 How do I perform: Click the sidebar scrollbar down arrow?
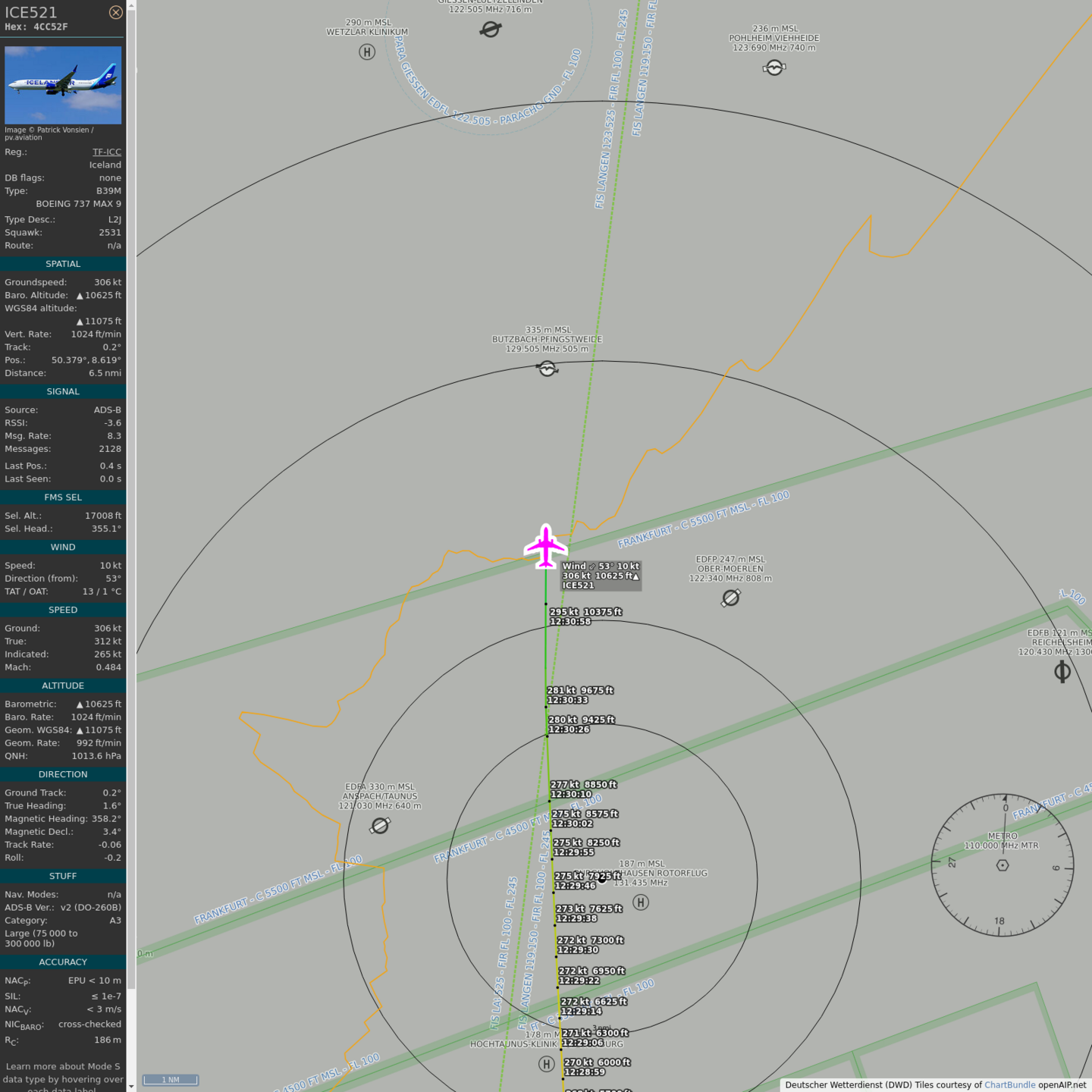131,1086
